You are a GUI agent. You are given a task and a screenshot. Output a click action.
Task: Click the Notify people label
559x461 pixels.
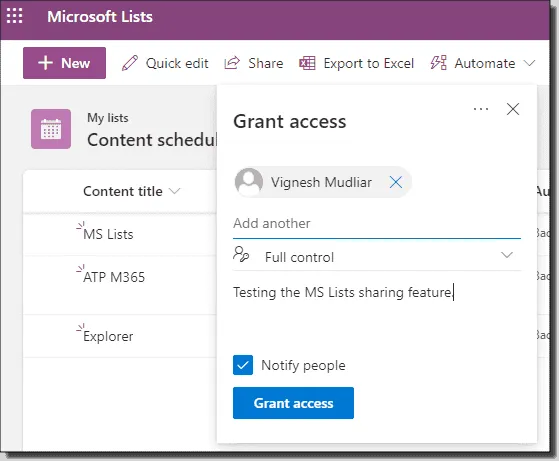pos(303,365)
